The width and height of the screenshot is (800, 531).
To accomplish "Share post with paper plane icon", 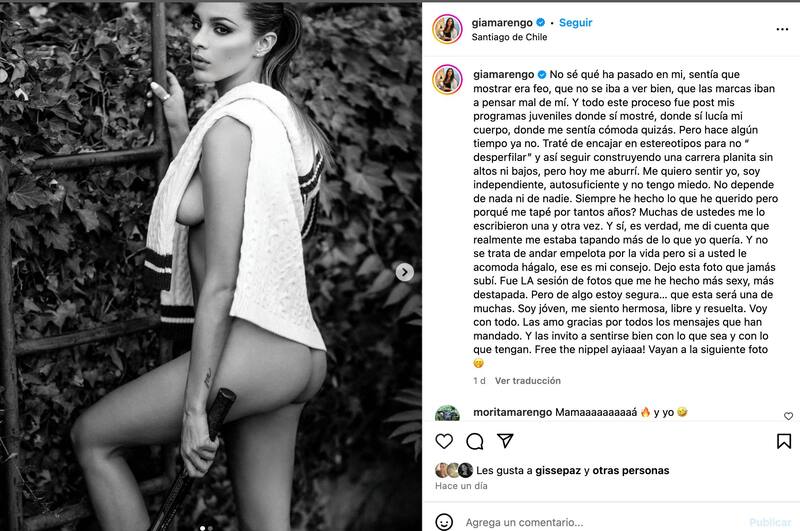I will (x=505, y=441).
